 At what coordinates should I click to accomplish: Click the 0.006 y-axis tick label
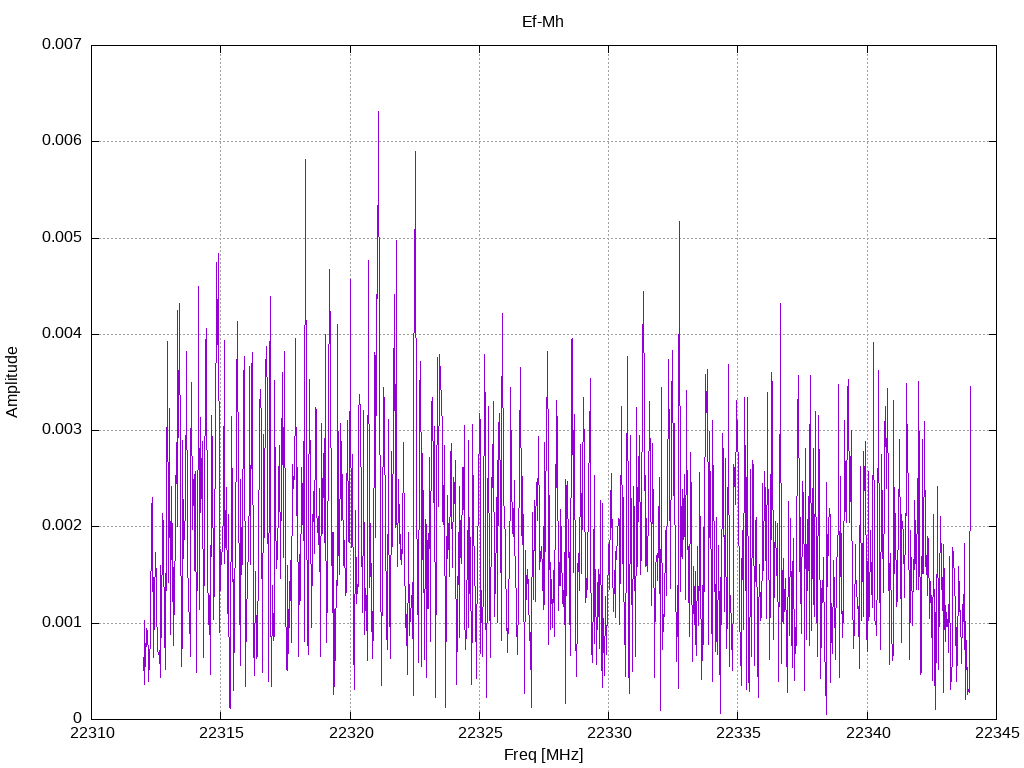point(62,140)
